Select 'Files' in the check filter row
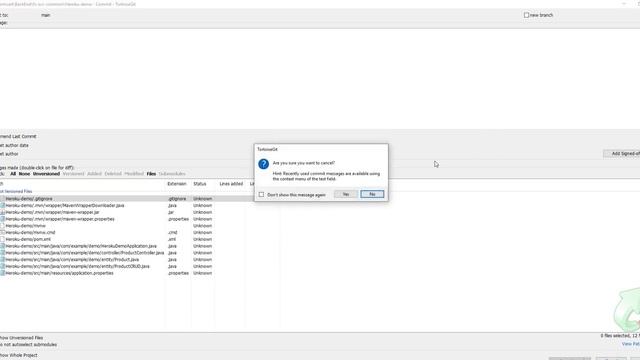 tap(151, 174)
